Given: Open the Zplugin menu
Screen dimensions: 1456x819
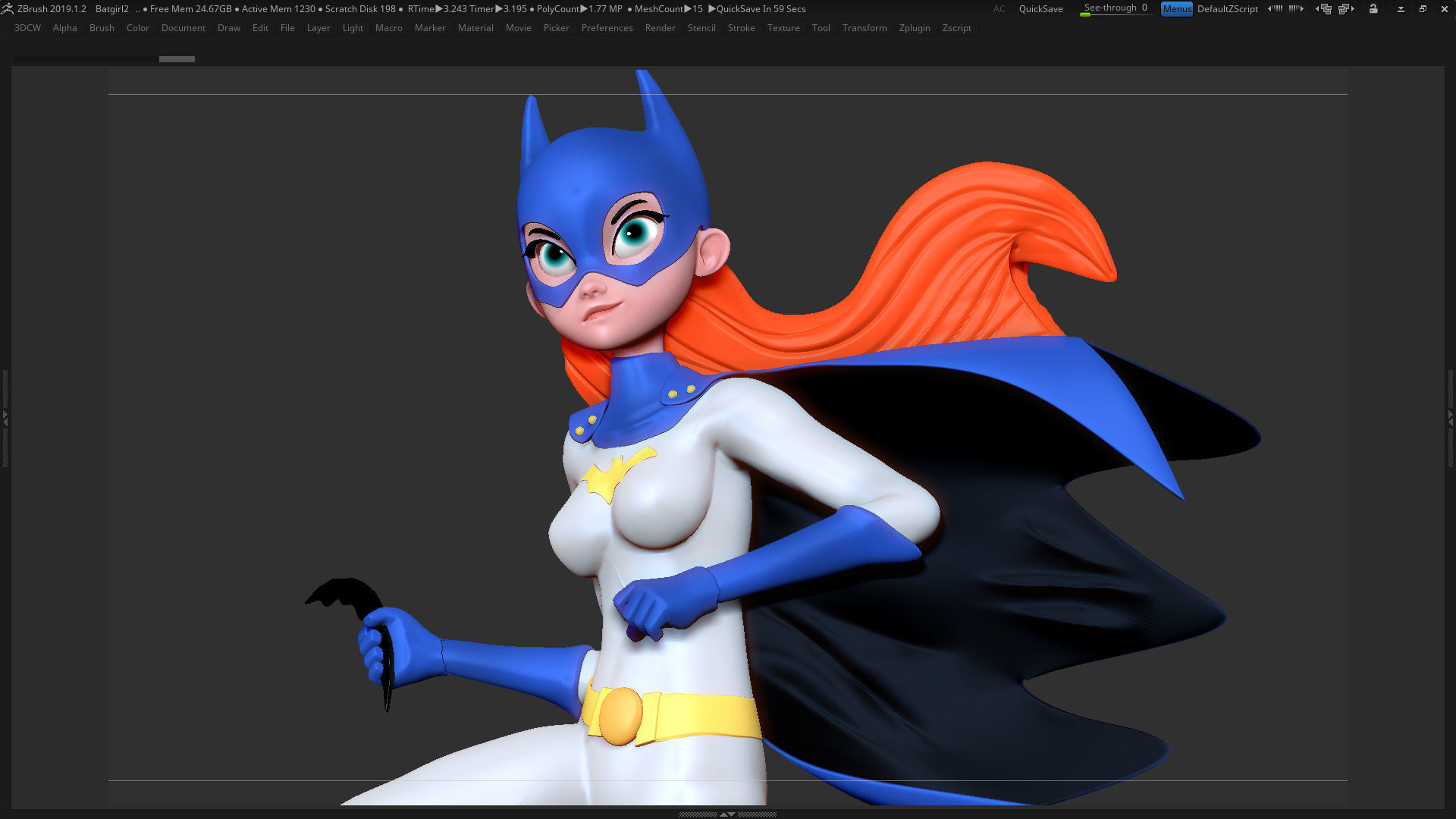Looking at the screenshot, I should tap(915, 28).
